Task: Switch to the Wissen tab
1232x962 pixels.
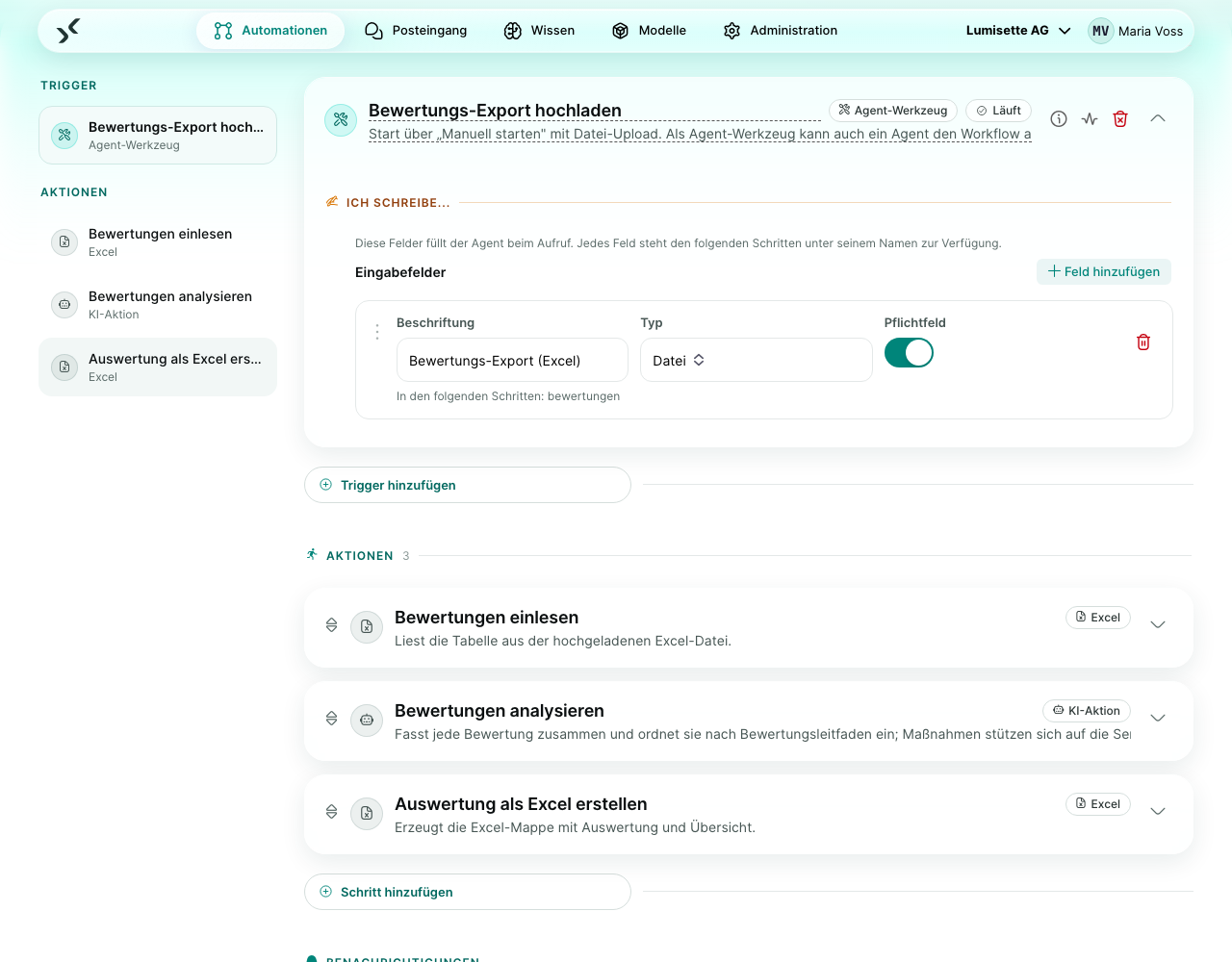Action: click(x=539, y=31)
